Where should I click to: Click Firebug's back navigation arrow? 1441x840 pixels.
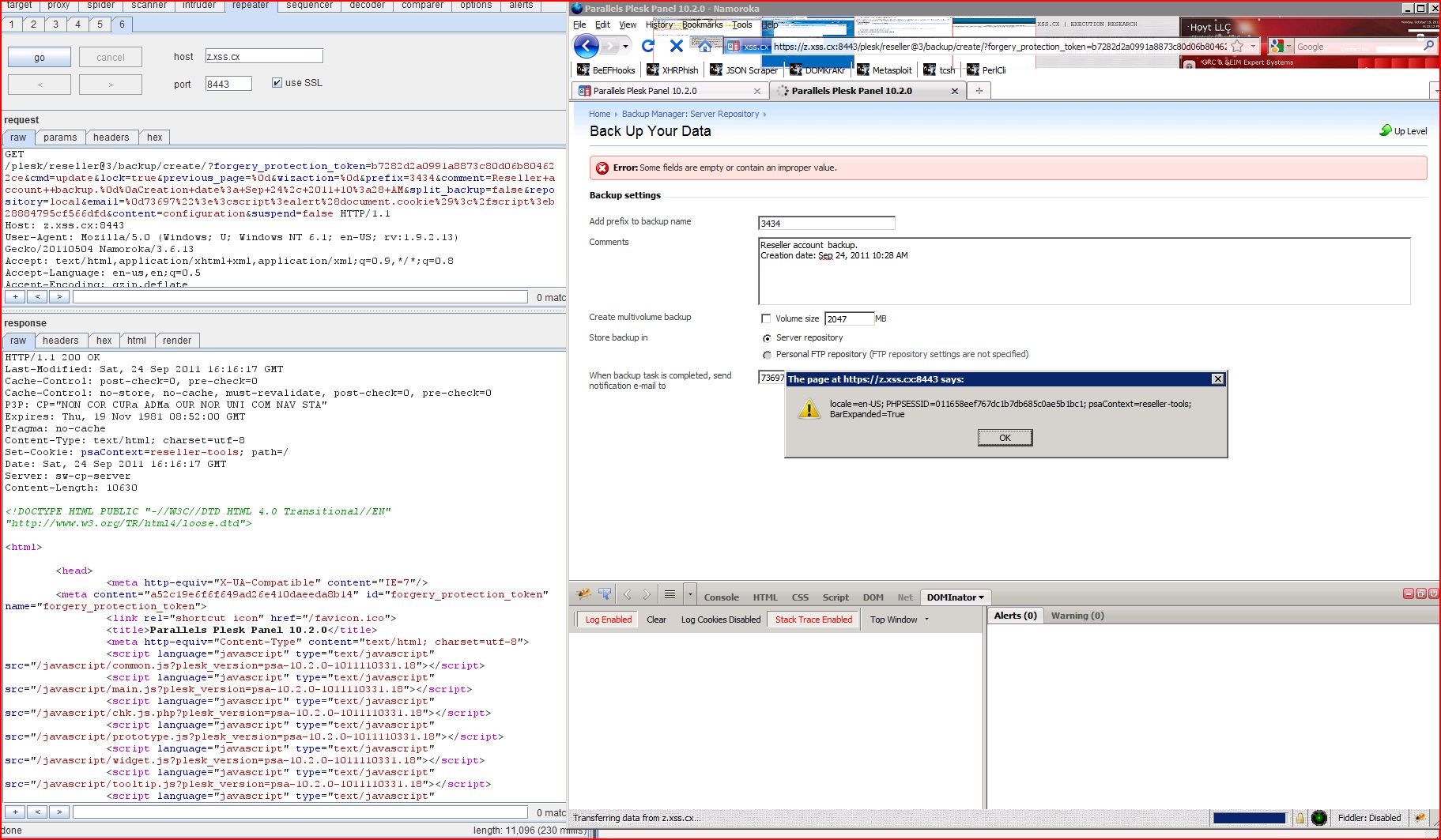click(628, 594)
